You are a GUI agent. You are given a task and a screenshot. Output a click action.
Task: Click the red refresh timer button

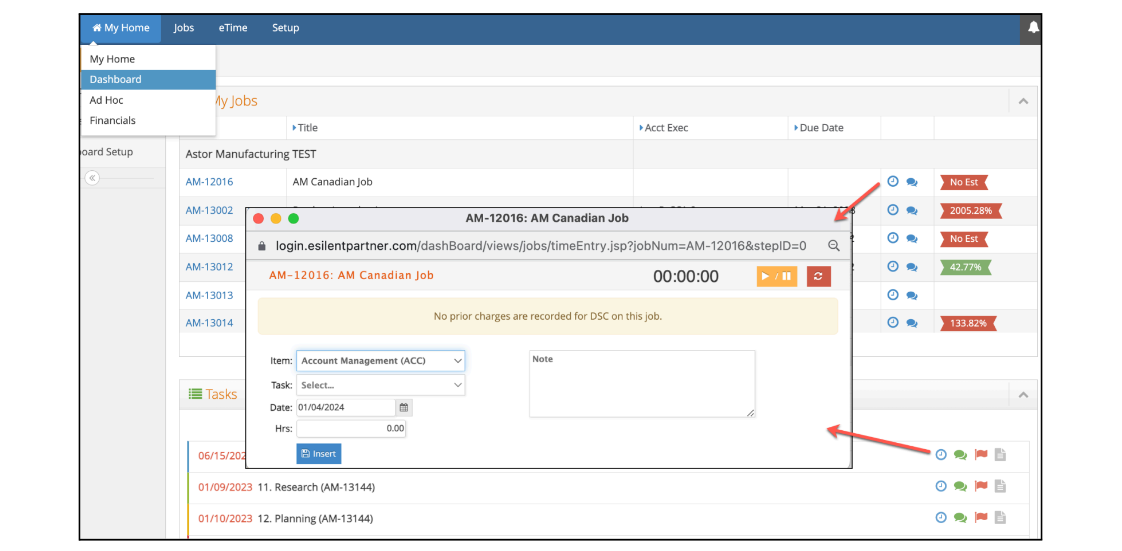(x=819, y=276)
